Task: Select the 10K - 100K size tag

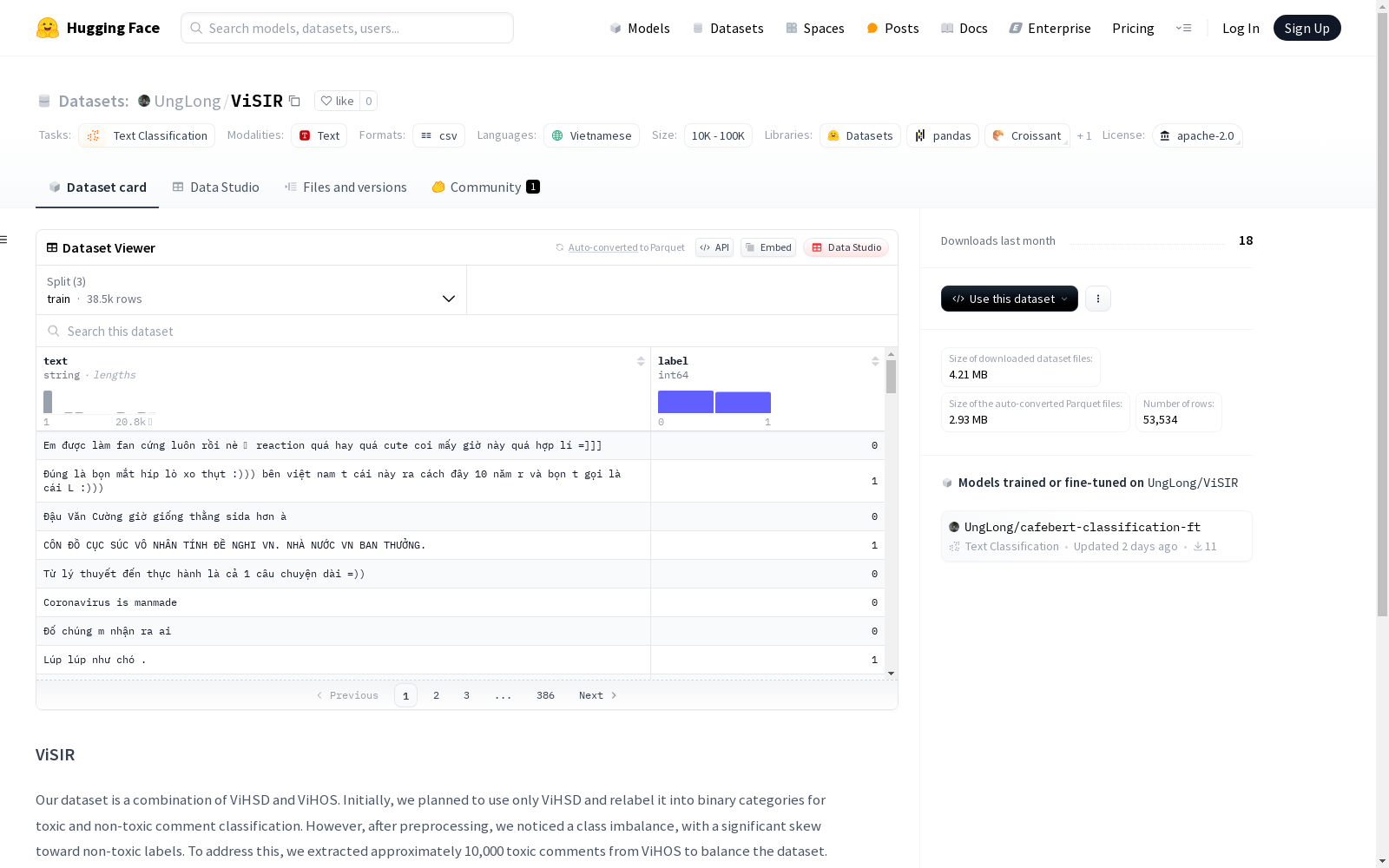Action: coord(718,135)
